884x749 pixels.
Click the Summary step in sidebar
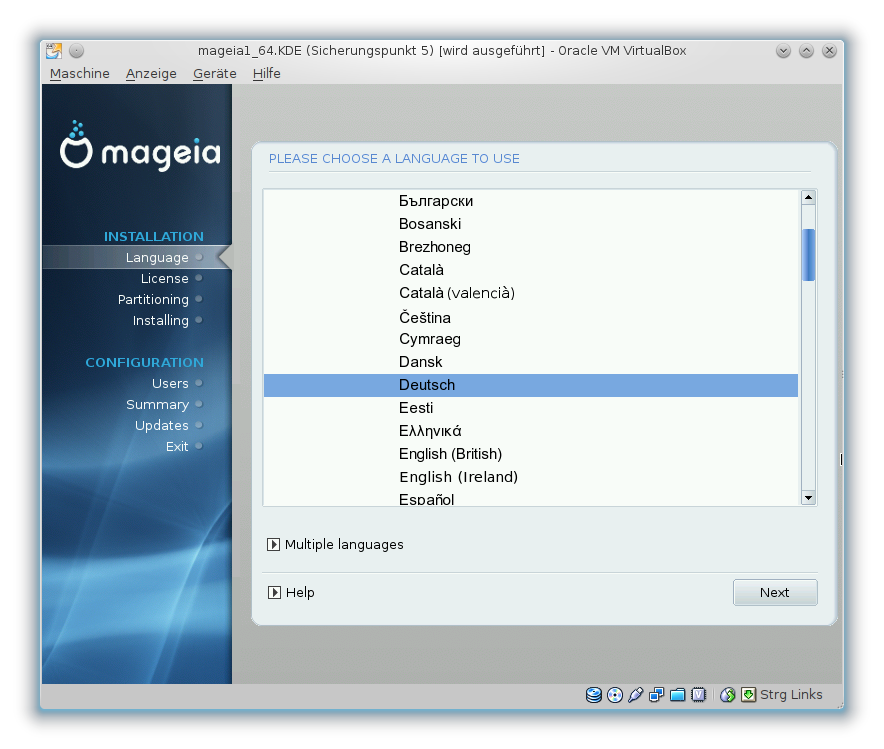158,405
